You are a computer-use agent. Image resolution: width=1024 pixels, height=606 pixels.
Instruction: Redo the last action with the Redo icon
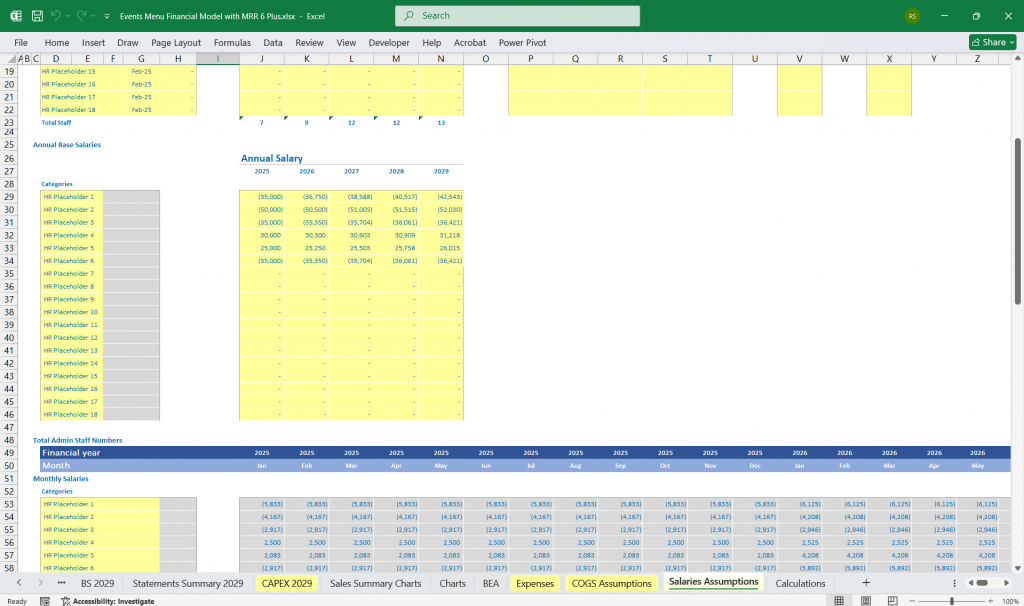click(83, 15)
